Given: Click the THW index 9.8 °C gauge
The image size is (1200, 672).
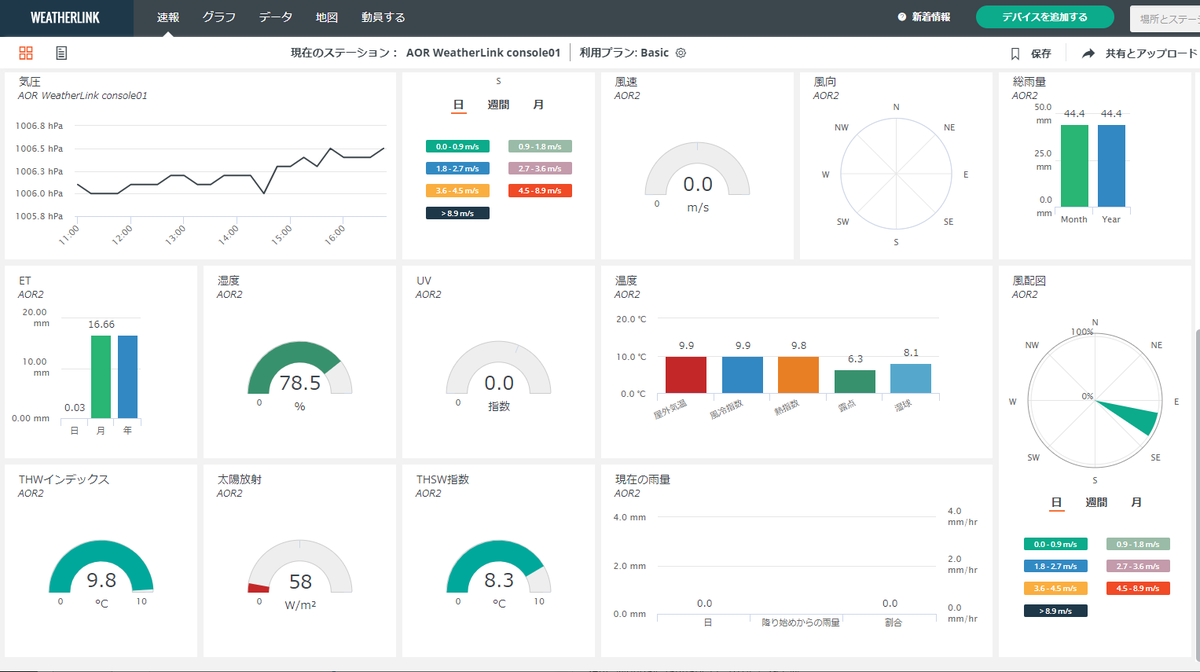Looking at the screenshot, I should pyautogui.click(x=101, y=566).
